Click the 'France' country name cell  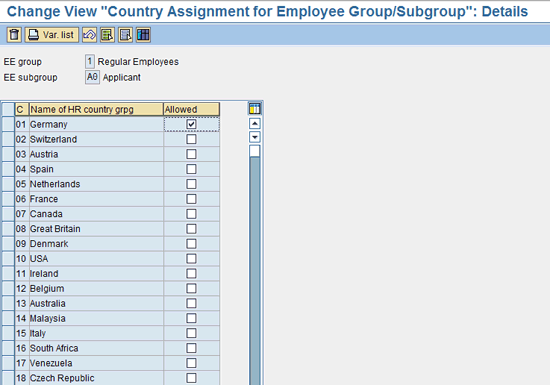click(x=96, y=199)
